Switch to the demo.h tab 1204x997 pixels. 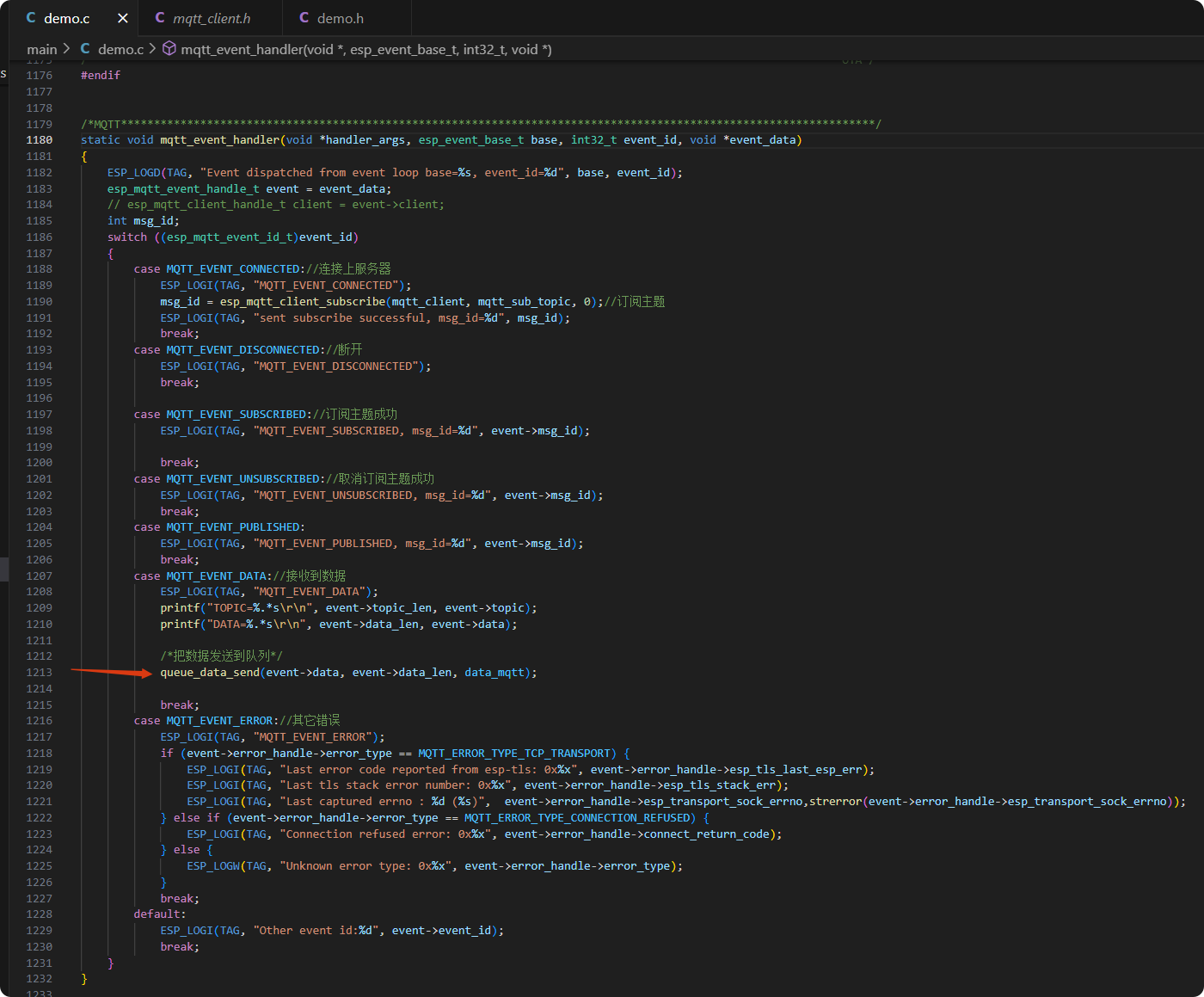click(341, 18)
